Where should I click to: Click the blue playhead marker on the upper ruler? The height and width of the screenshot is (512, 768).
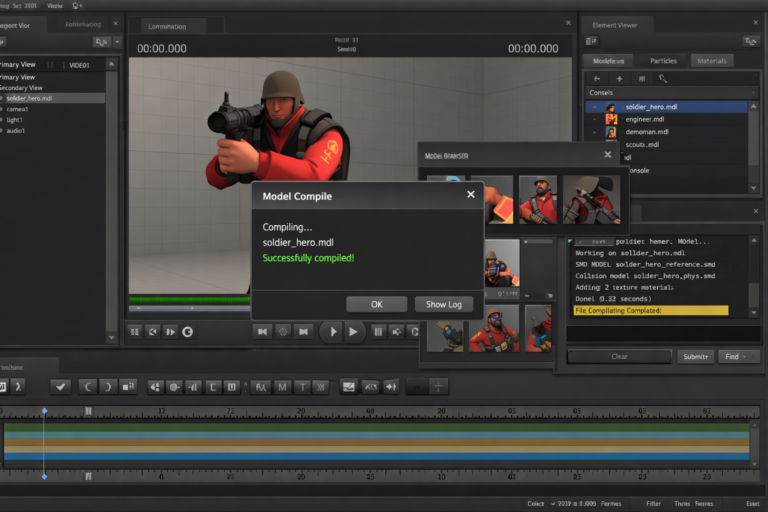click(45, 411)
